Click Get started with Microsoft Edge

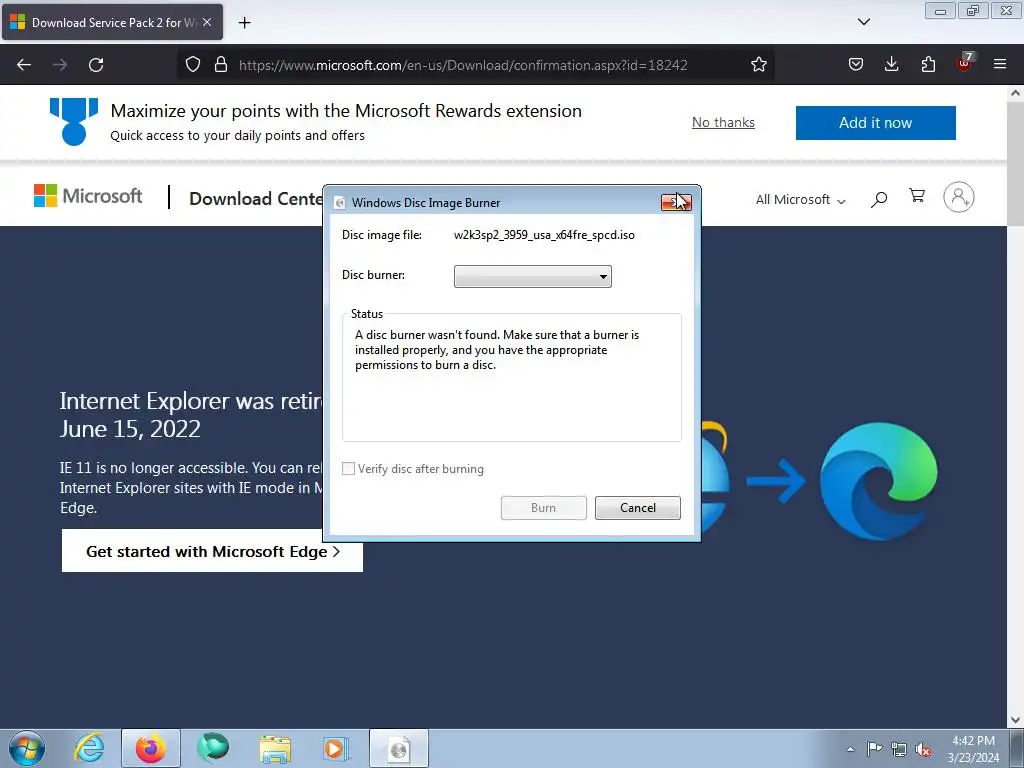pyautogui.click(x=212, y=551)
